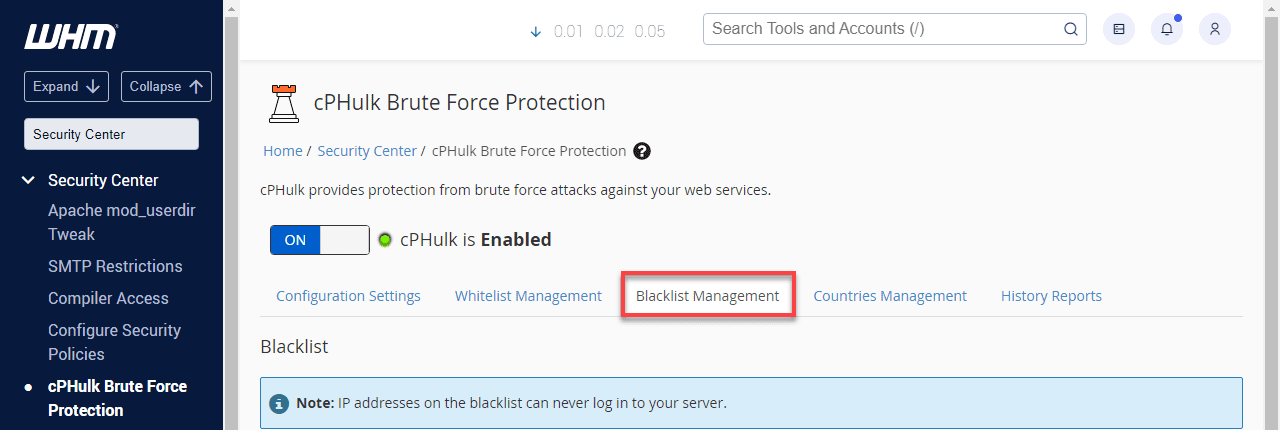Screen dimensions: 1280x430
Task: Click the server news icon button
Action: coord(1119,29)
